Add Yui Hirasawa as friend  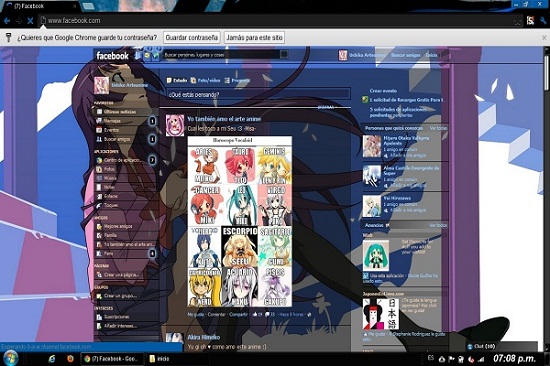click(408, 210)
